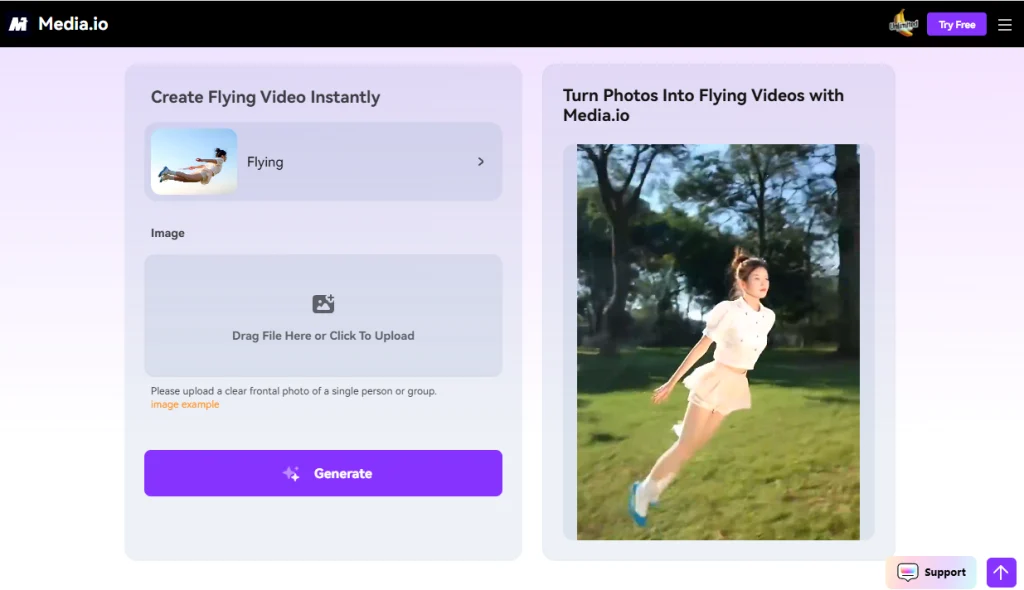Click the Create Flying Video Instantly heading
This screenshot has height=590, width=1024.
click(x=265, y=97)
